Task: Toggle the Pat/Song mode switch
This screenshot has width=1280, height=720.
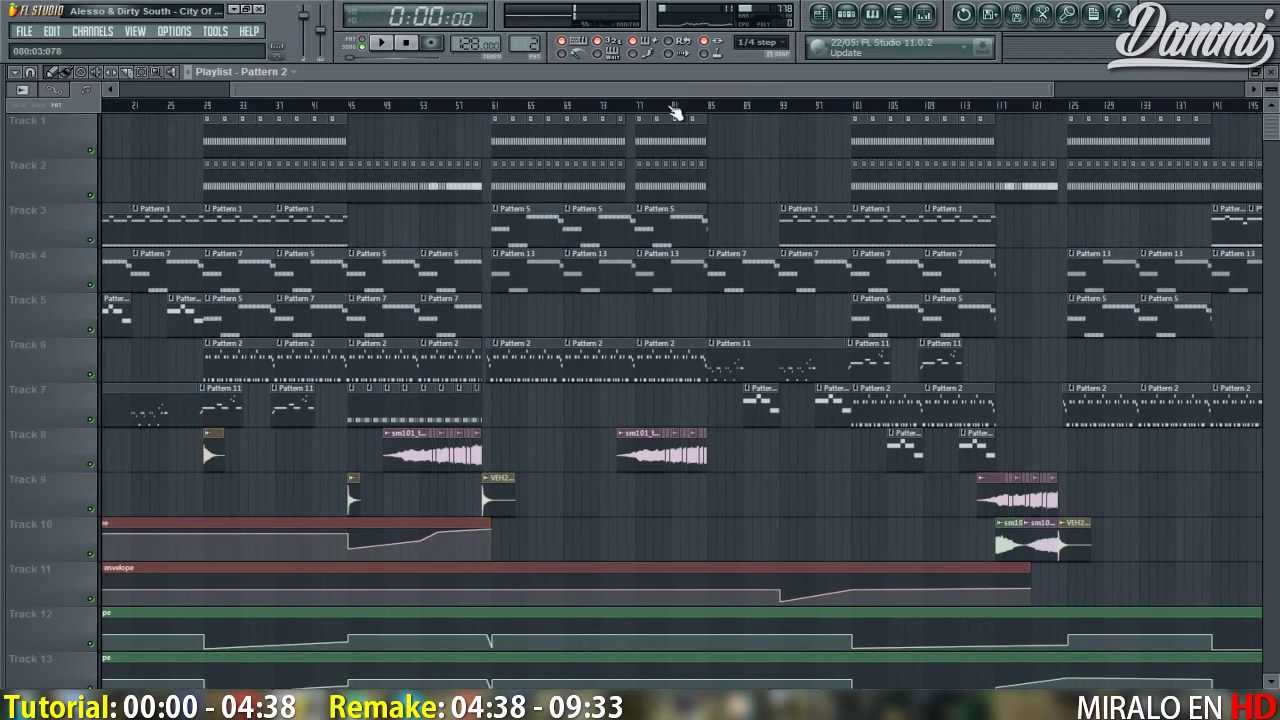Action: click(x=362, y=42)
